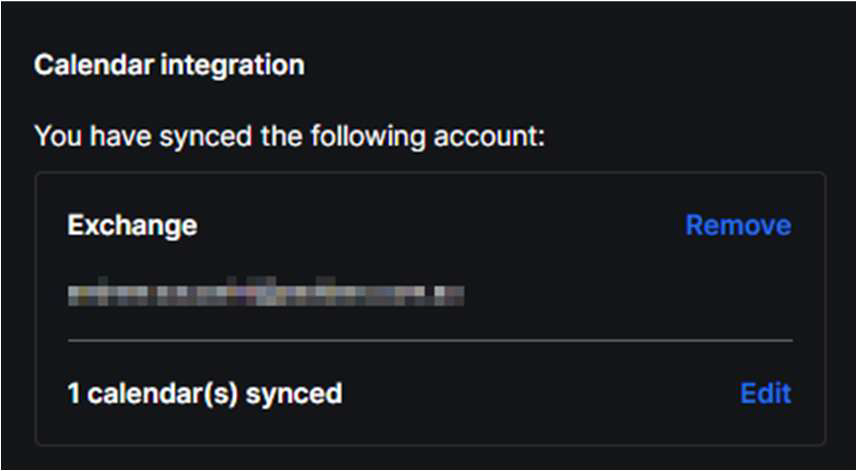Click the blurred account email address
The width and height of the screenshot is (857, 471).
pos(267,294)
